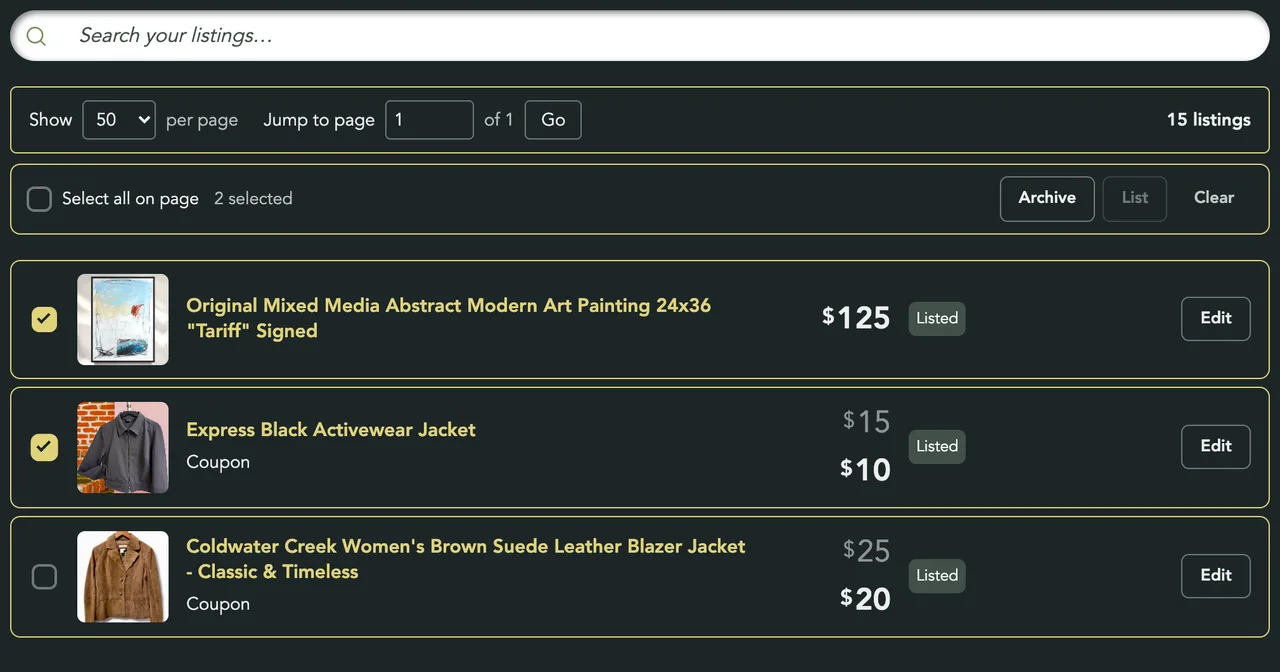This screenshot has width=1280, height=672.
Task: Click the Jump to page number field
Action: (429, 120)
